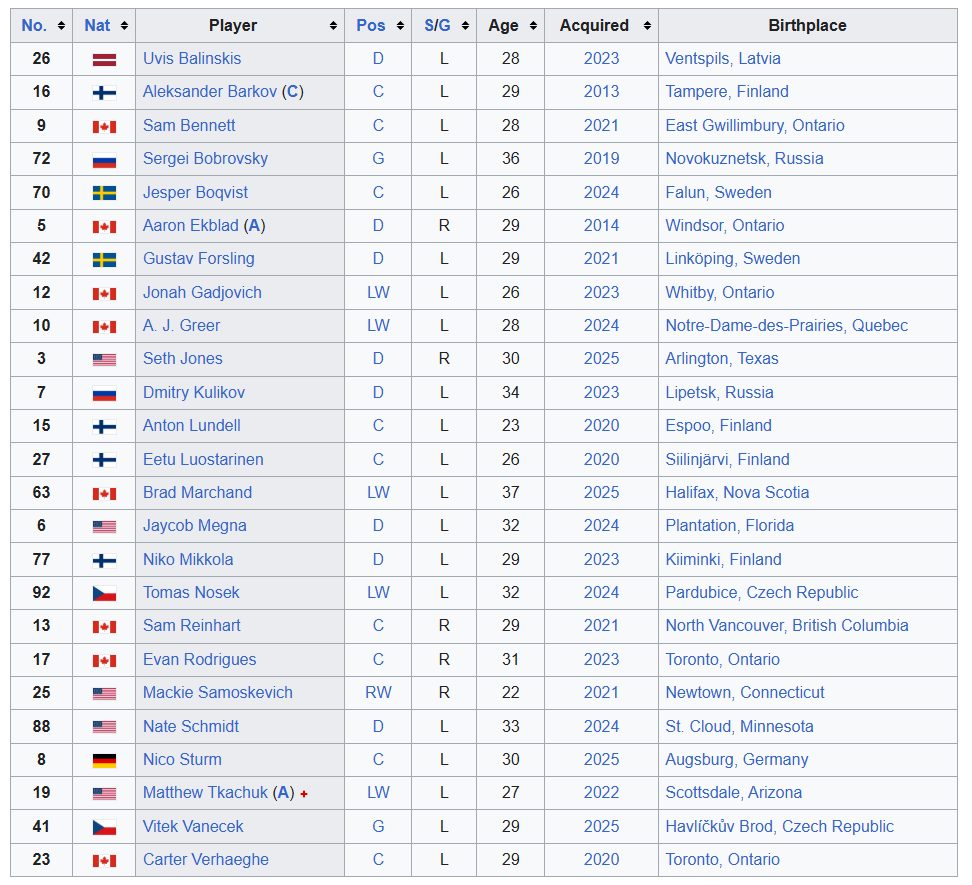The height and width of the screenshot is (885, 972).
Task: Open A. J. Greer player page
Action: point(182,325)
